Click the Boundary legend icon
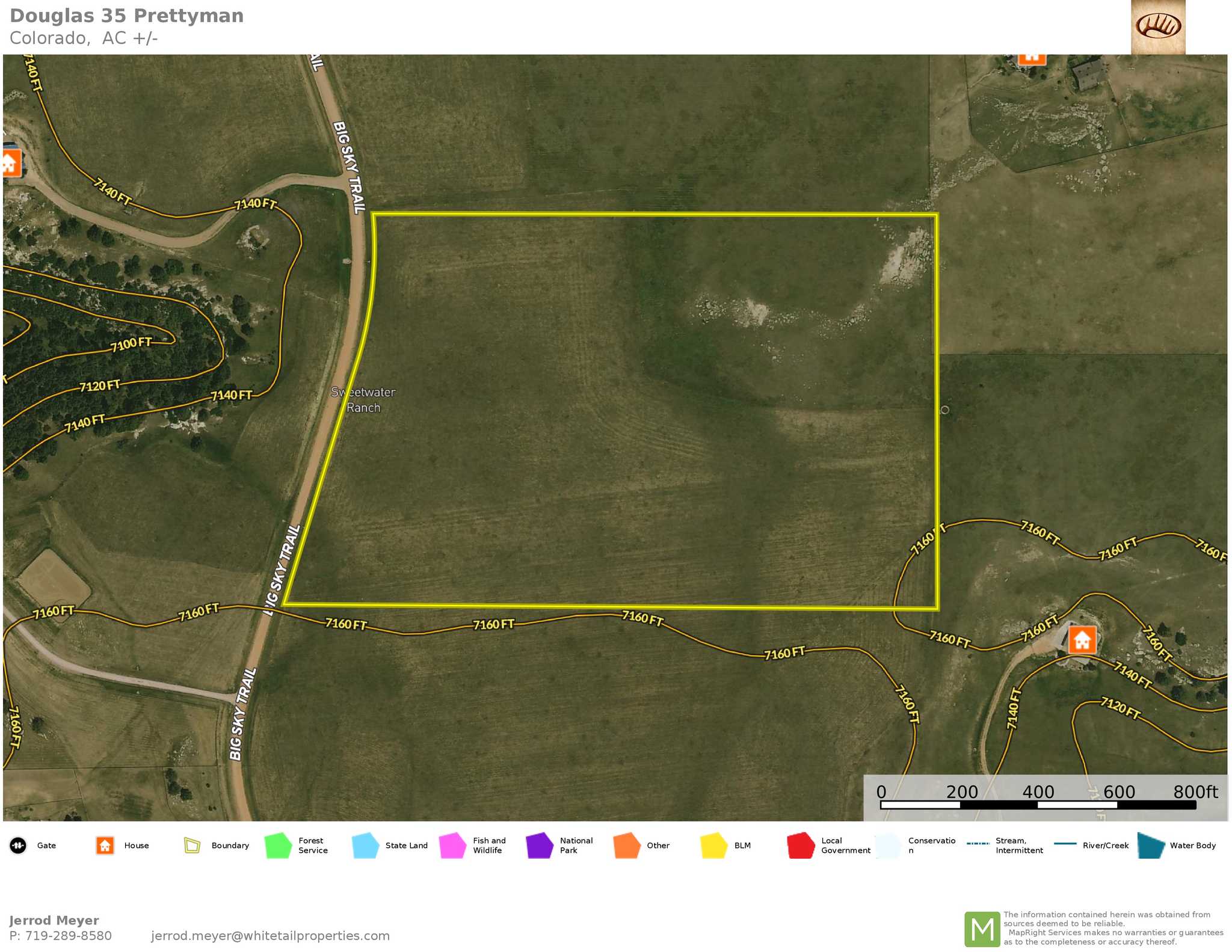This screenshot has width=1232, height=952. [192, 846]
